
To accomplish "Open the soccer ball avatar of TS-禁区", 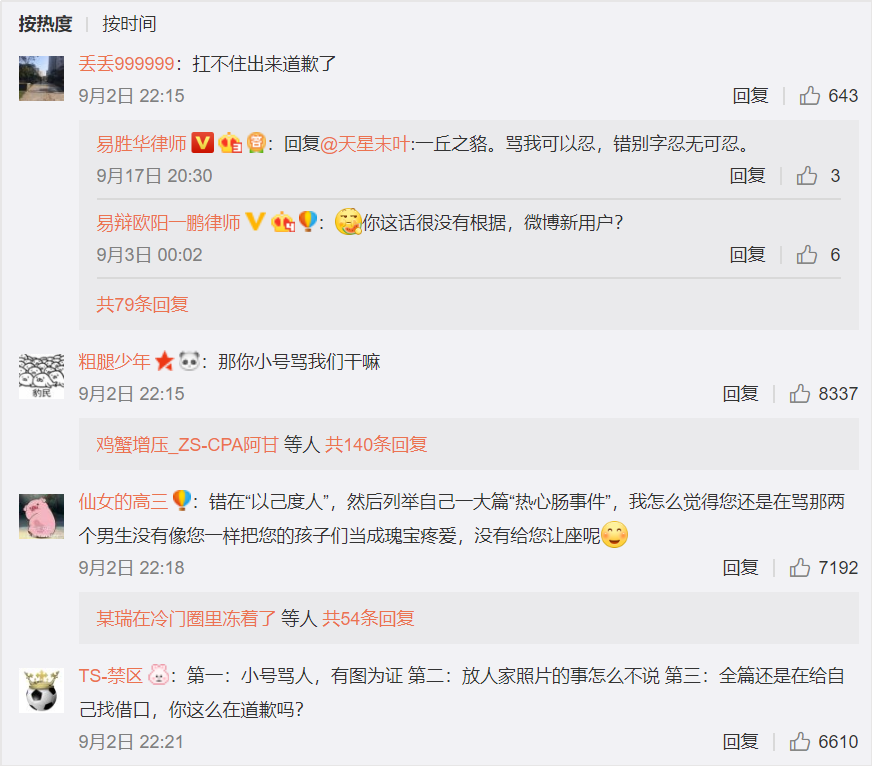I will [41, 690].
